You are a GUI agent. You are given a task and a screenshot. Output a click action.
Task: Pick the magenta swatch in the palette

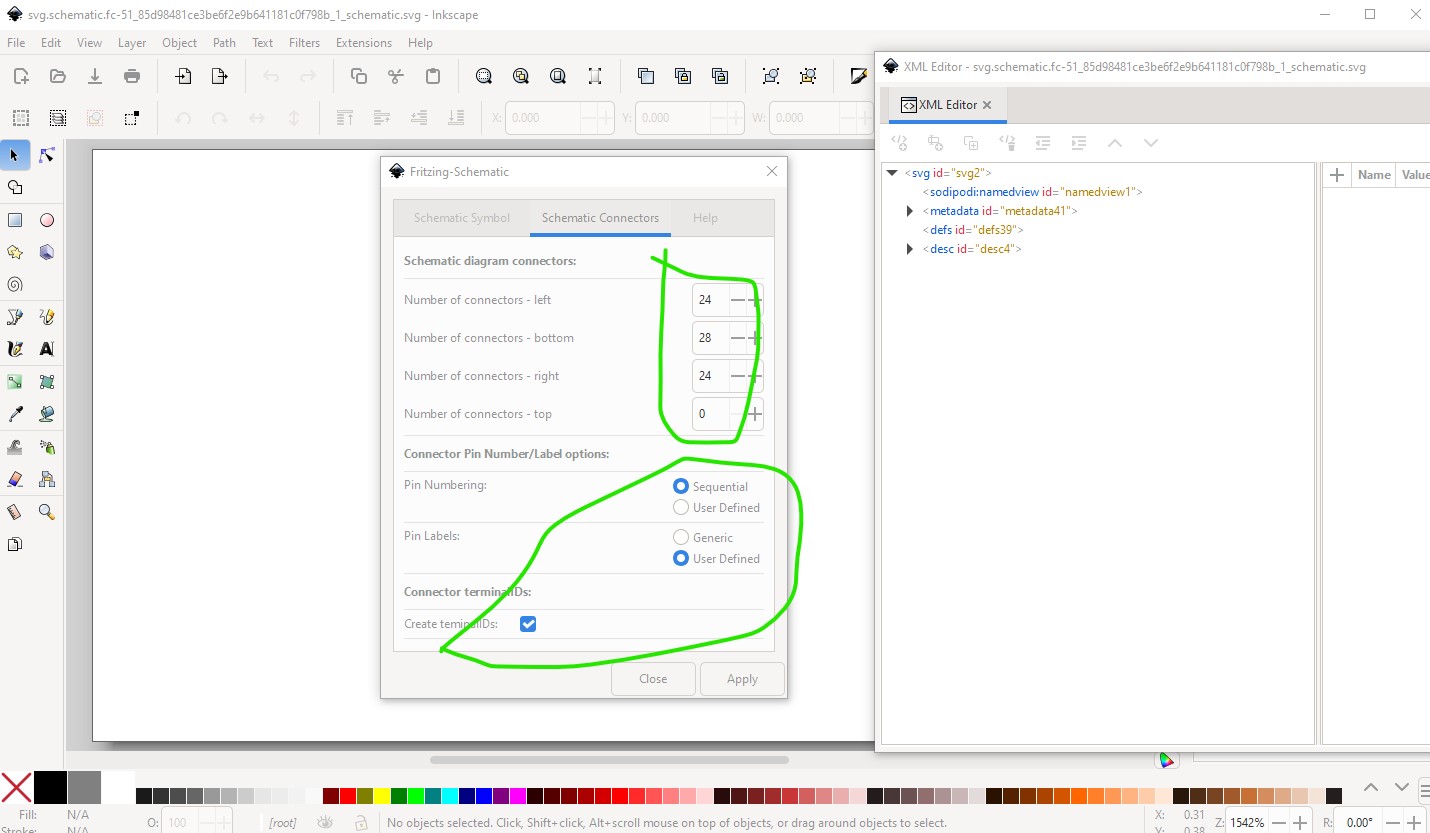pos(517,796)
